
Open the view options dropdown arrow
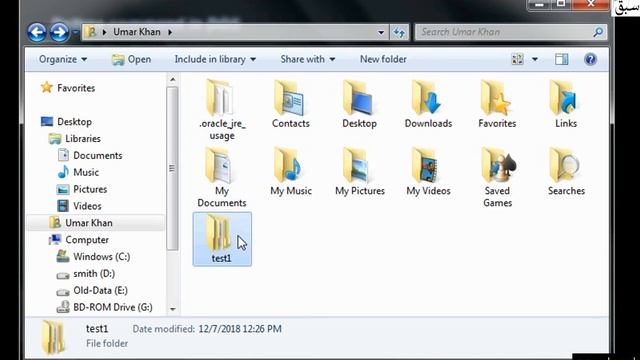pyautogui.click(x=535, y=60)
